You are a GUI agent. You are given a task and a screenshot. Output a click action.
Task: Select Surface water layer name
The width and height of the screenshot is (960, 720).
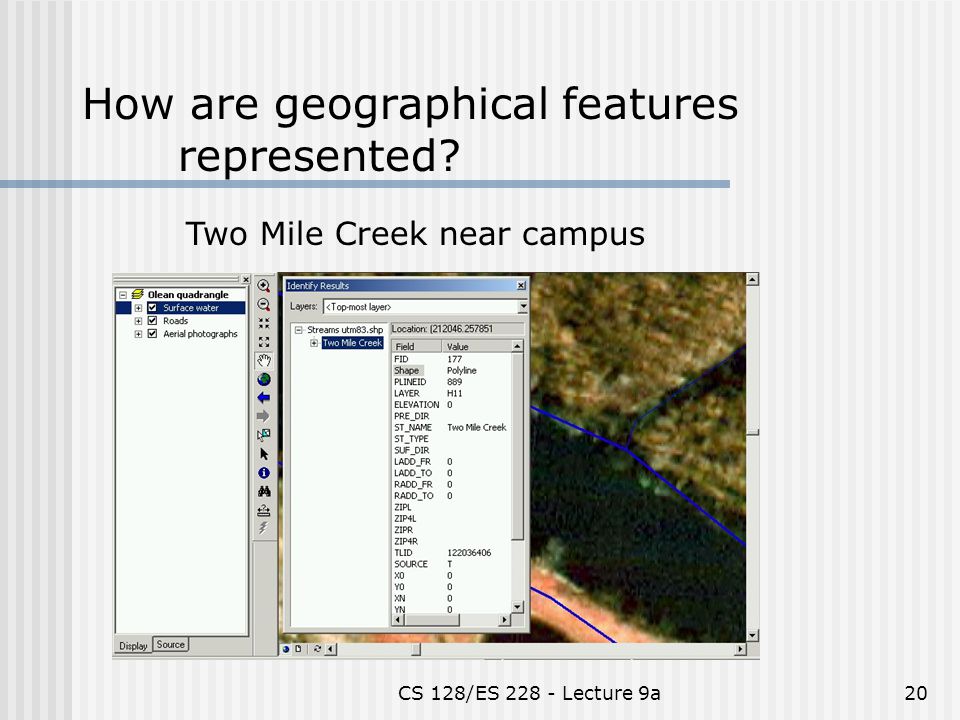click(x=190, y=308)
